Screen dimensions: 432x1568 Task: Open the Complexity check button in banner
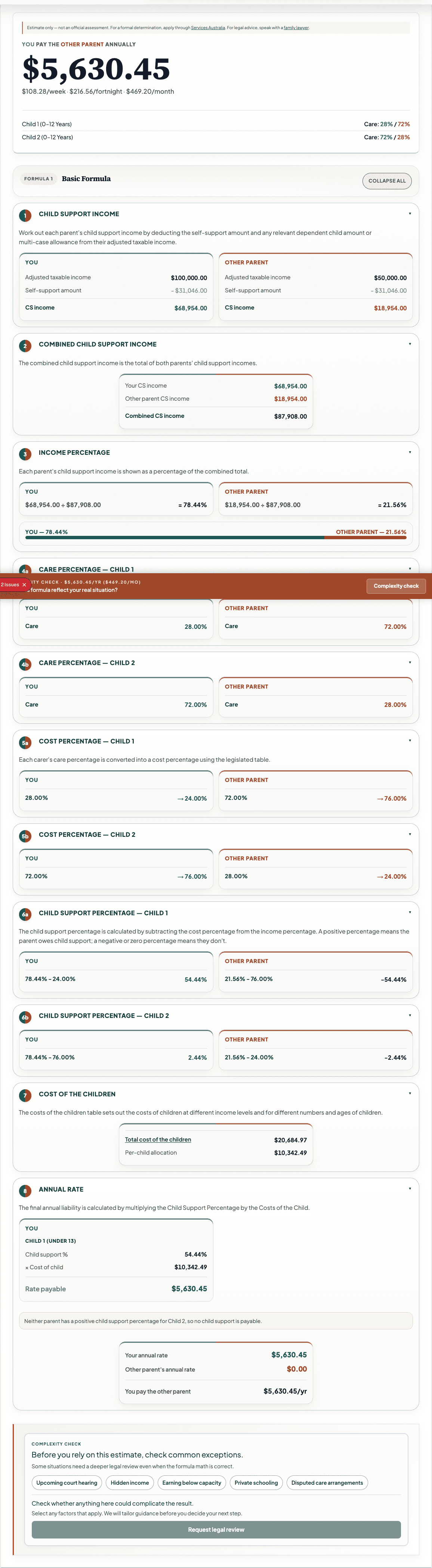pos(396,586)
